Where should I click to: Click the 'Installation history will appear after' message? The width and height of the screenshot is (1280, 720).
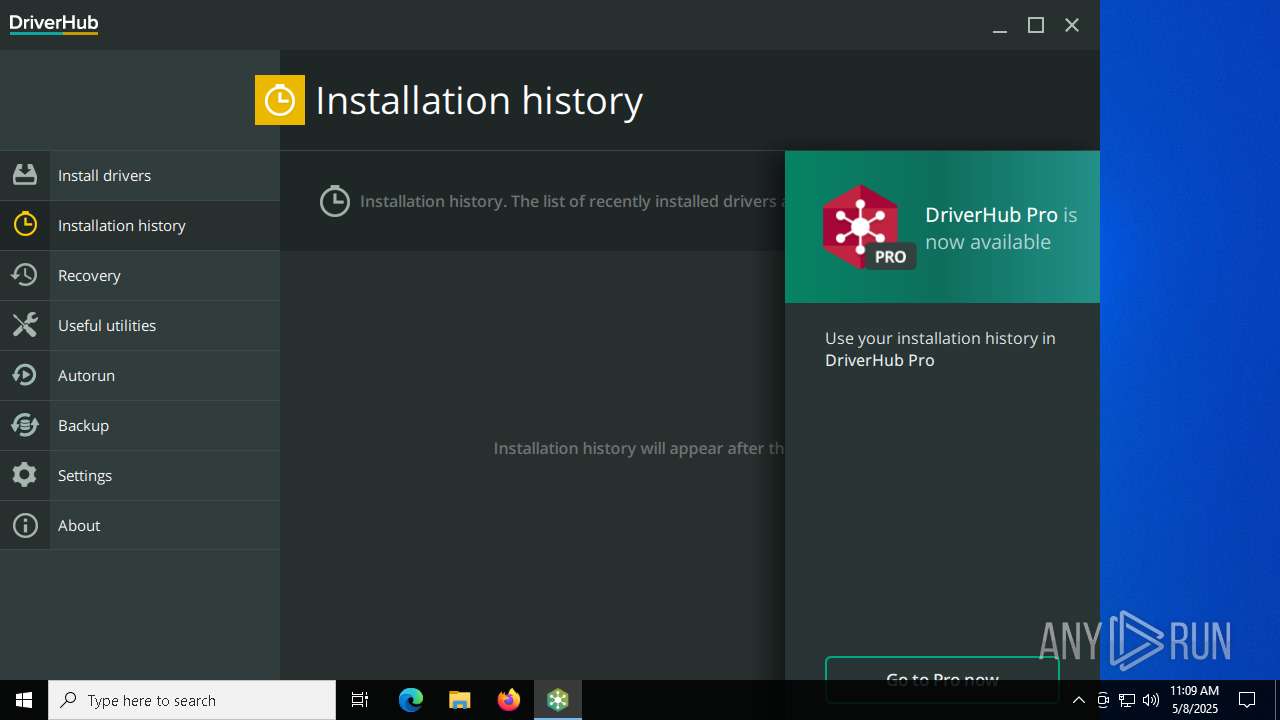639,448
